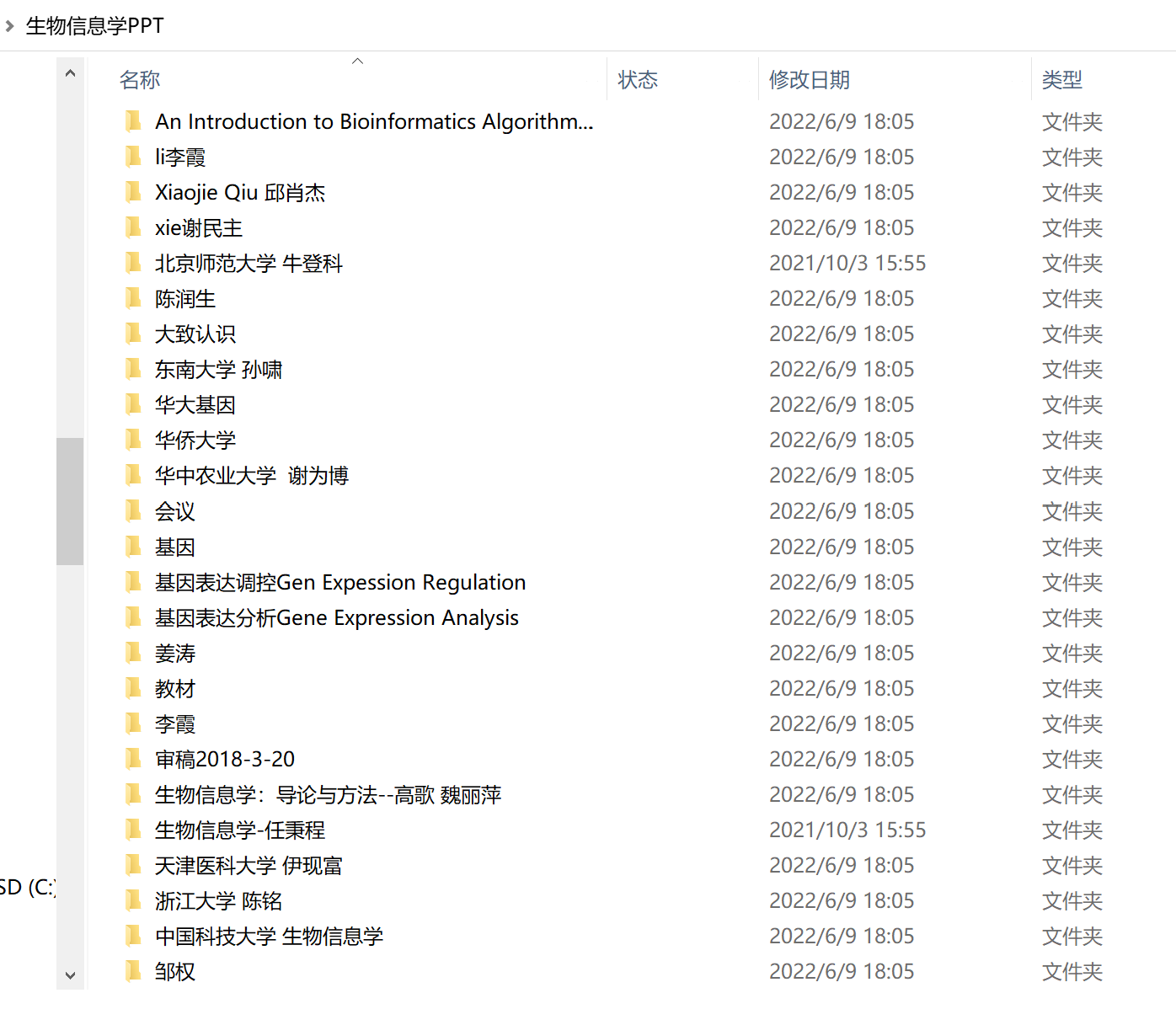1176x1009 pixels.
Task: Click the 姜涛 folder icon
Action: [133, 653]
